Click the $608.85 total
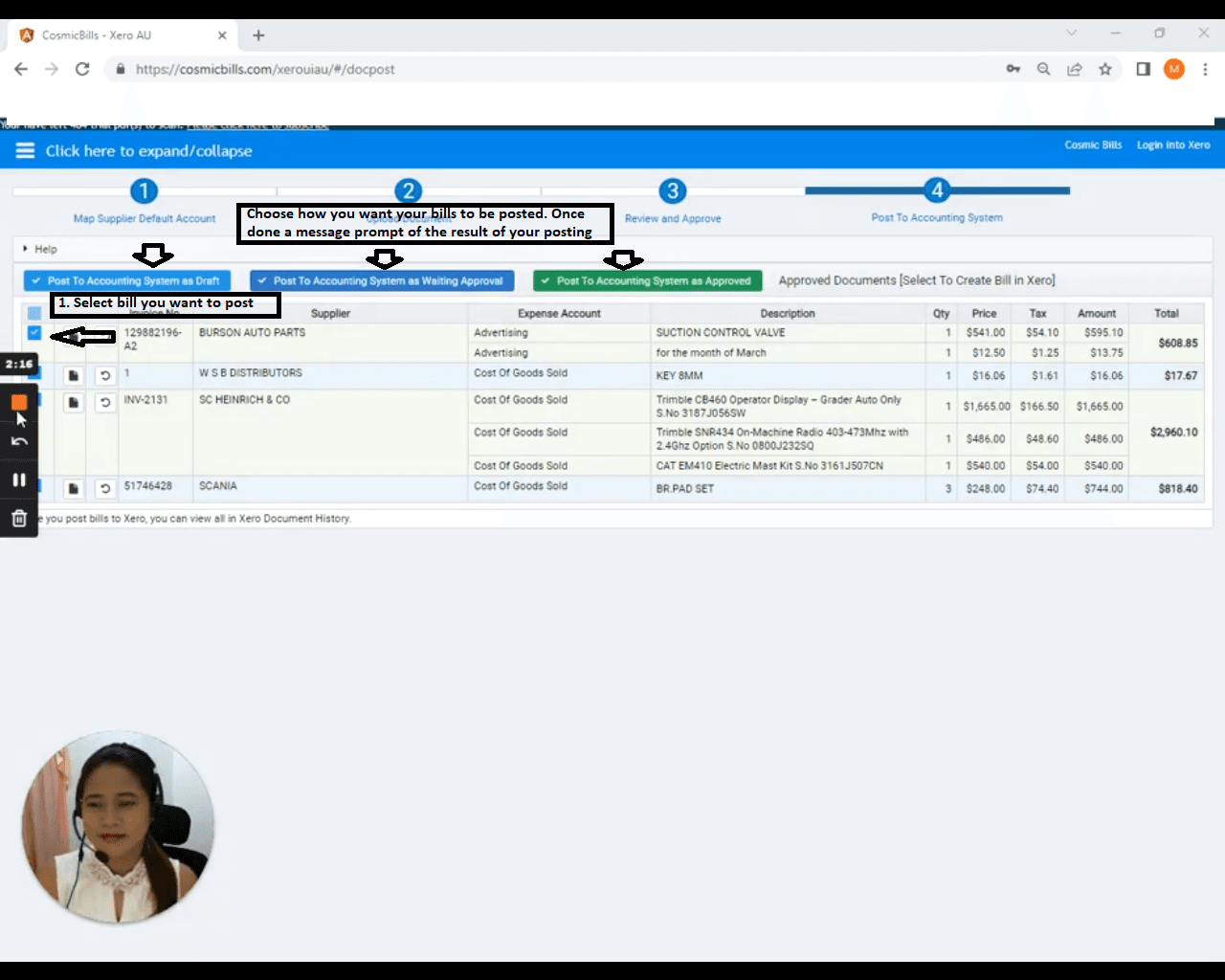This screenshot has width=1225, height=980. [x=1178, y=343]
